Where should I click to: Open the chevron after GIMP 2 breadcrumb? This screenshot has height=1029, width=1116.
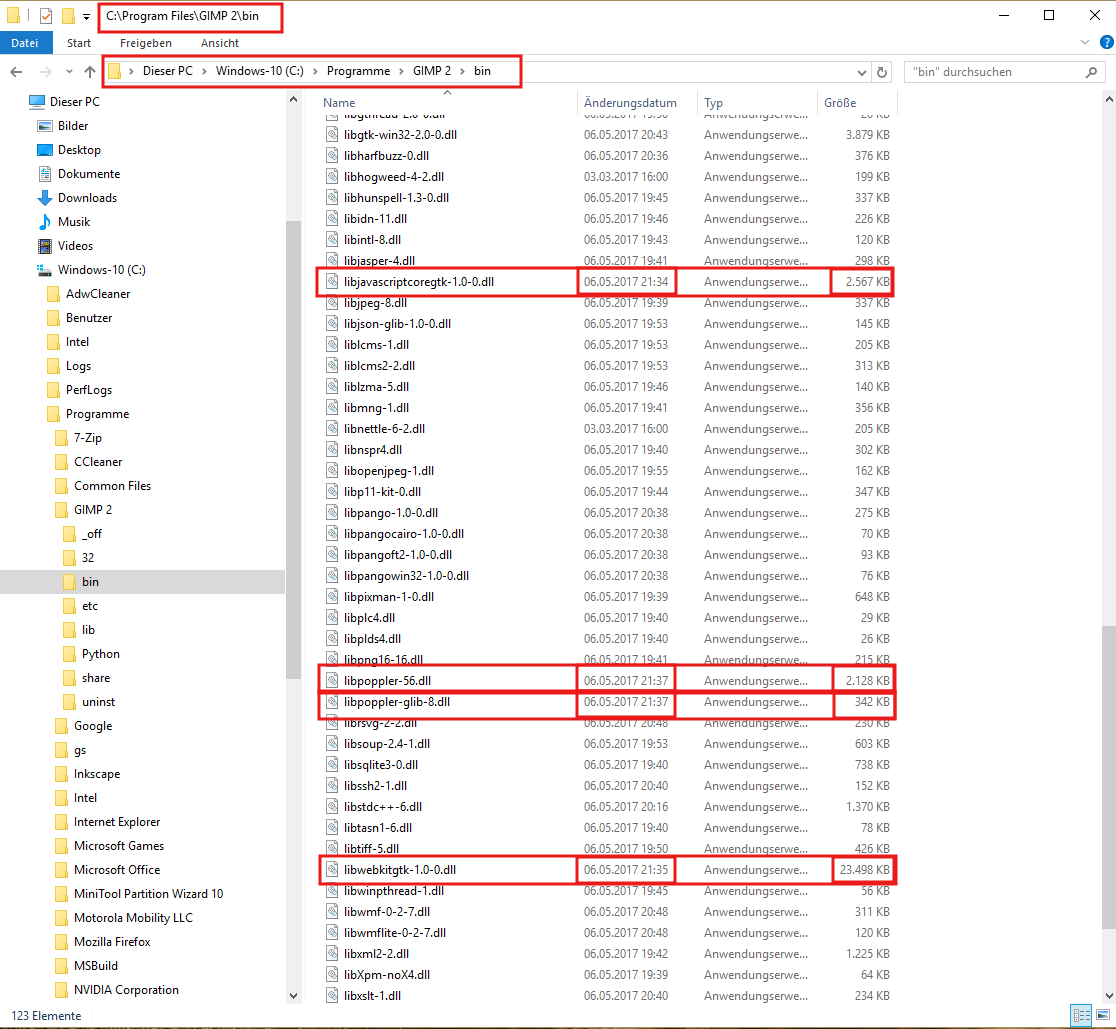click(x=463, y=71)
